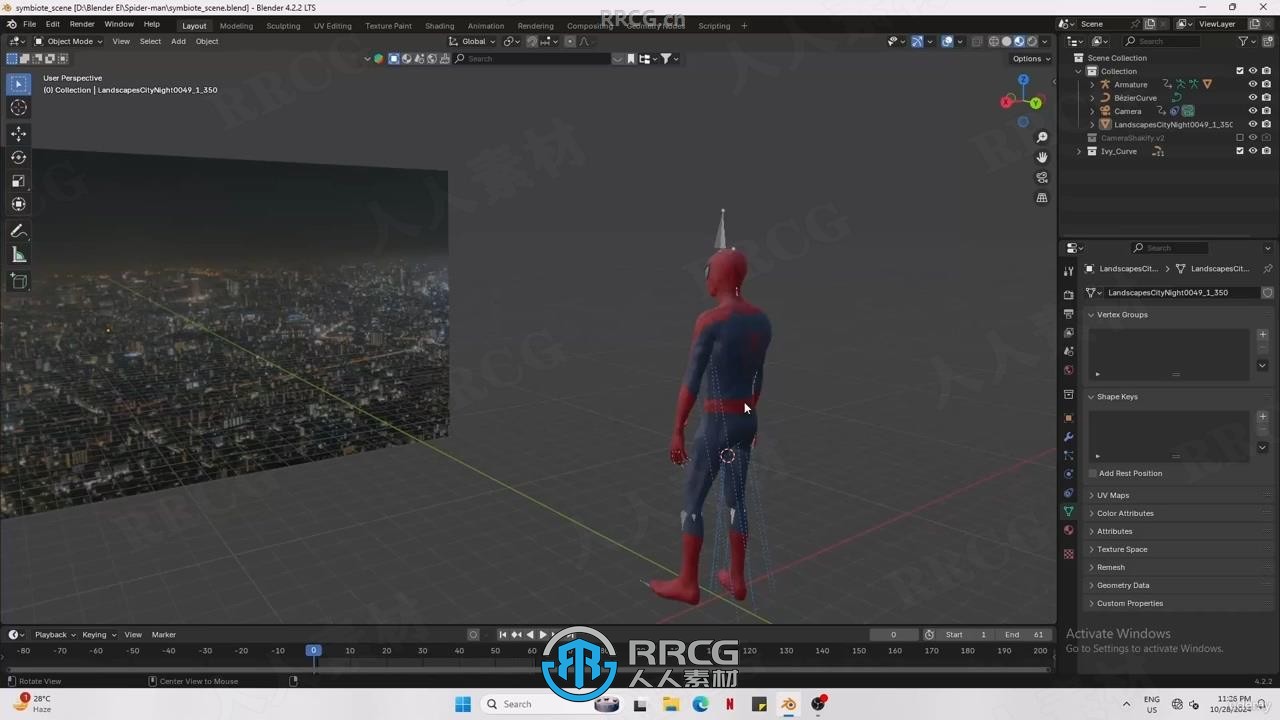Collapse the Vertex Groups panel

pyautogui.click(x=1121, y=314)
